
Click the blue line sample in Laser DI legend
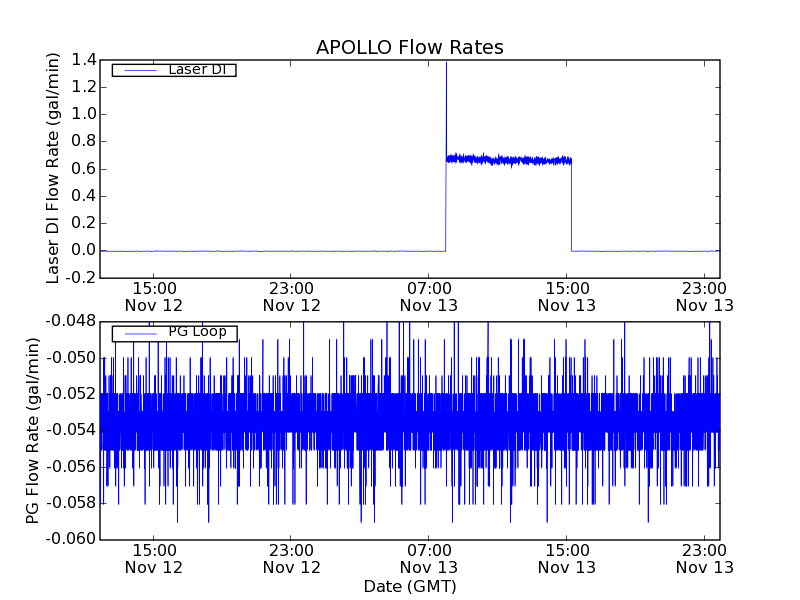[137, 70]
